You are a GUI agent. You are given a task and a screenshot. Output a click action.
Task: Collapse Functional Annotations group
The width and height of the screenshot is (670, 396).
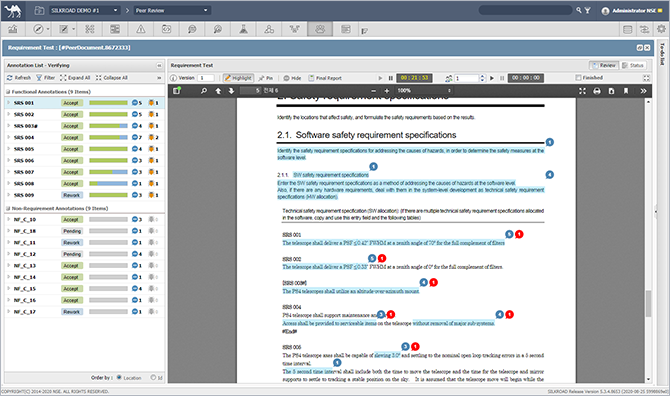click(x=8, y=92)
